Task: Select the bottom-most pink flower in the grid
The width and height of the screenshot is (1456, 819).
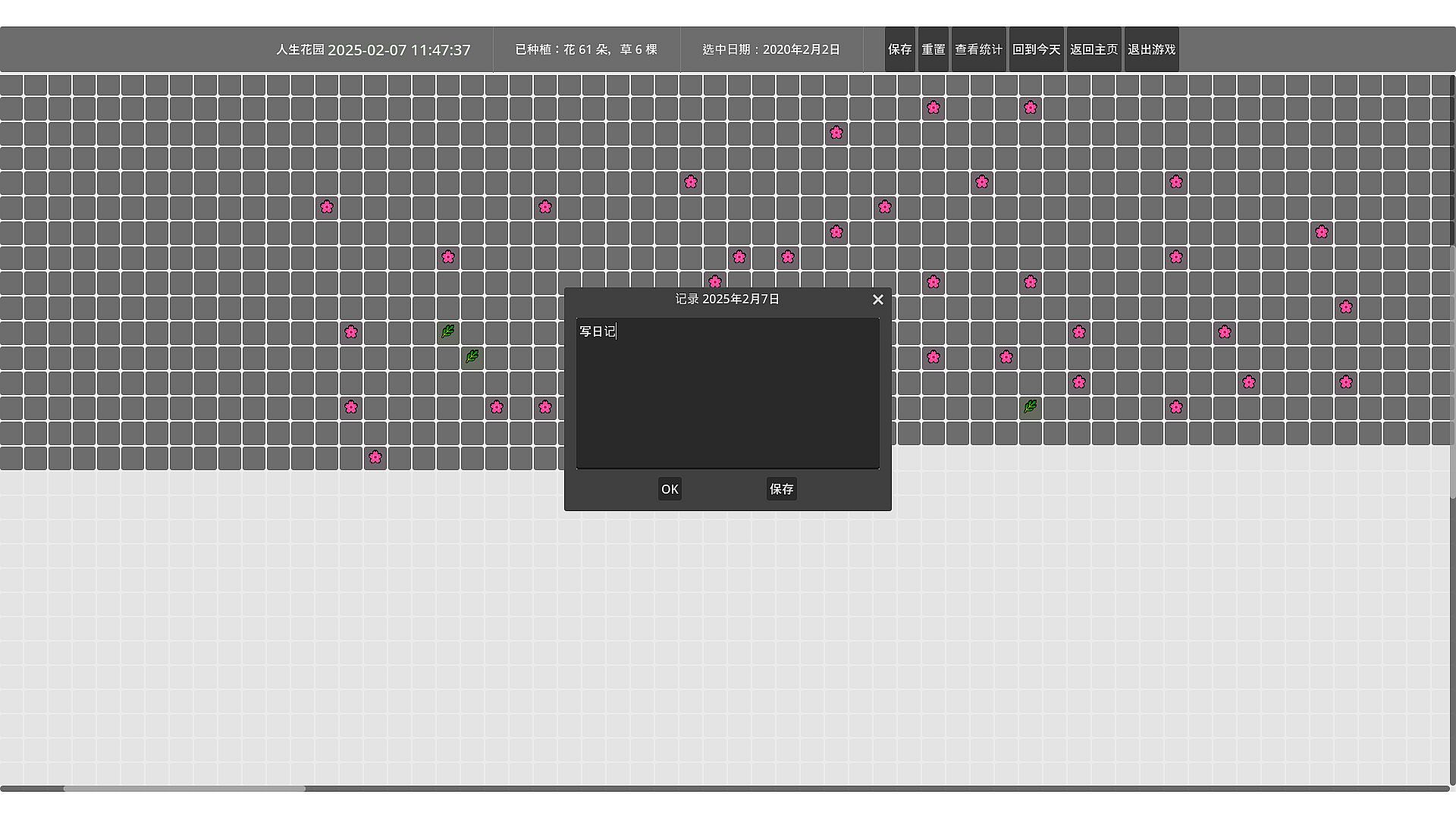Action: tap(375, 457)
